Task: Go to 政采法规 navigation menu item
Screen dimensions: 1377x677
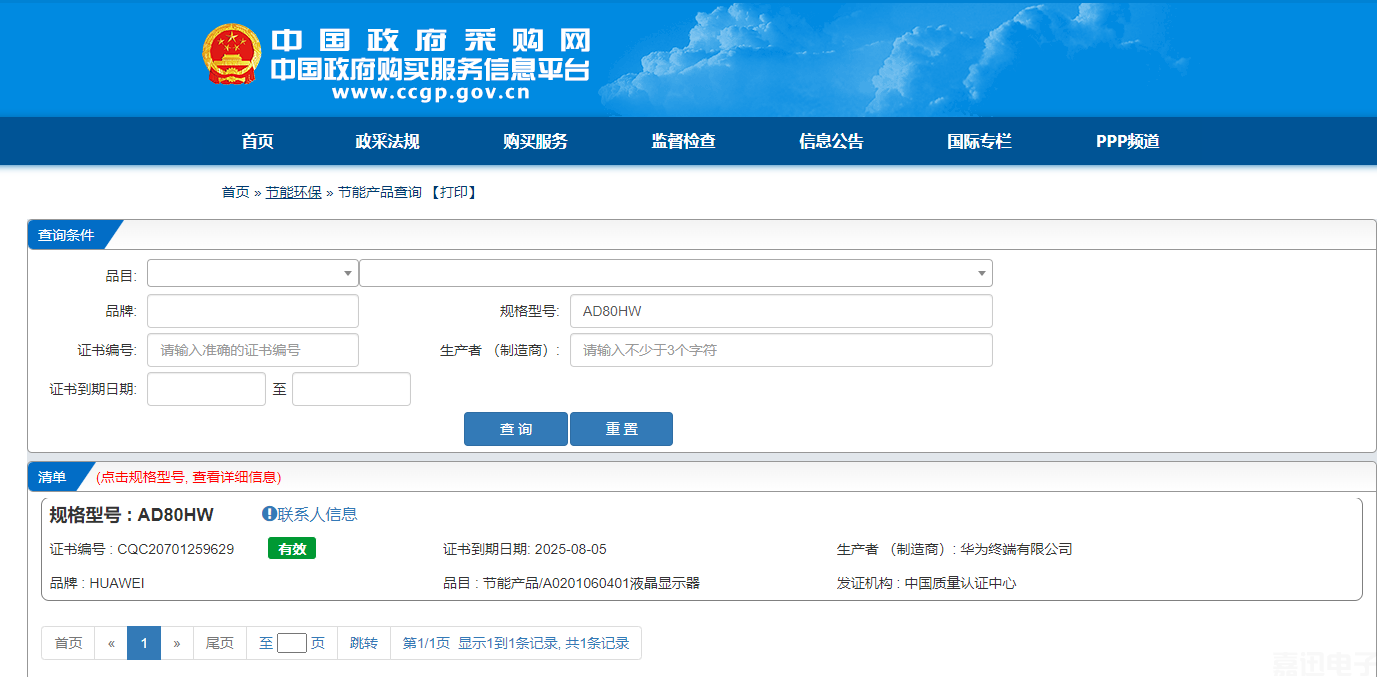Action: (387, 141)
